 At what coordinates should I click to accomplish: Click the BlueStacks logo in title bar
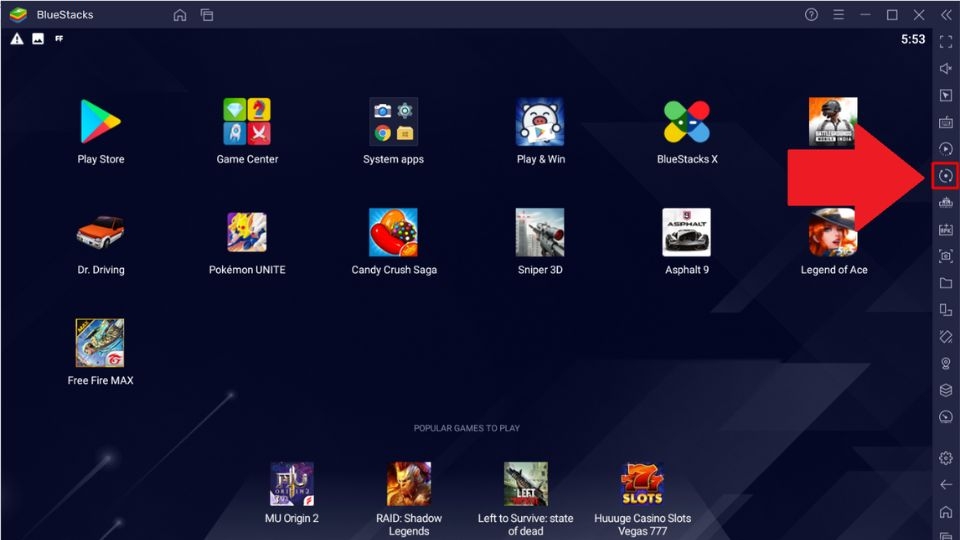18,15
